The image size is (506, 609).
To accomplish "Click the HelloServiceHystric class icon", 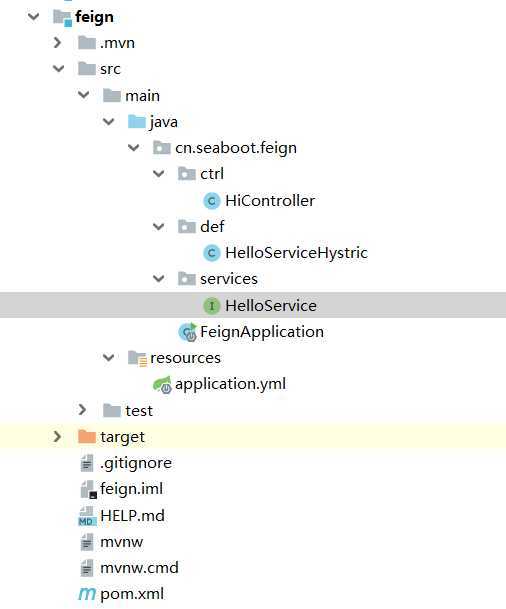I will tap(212, 253).
